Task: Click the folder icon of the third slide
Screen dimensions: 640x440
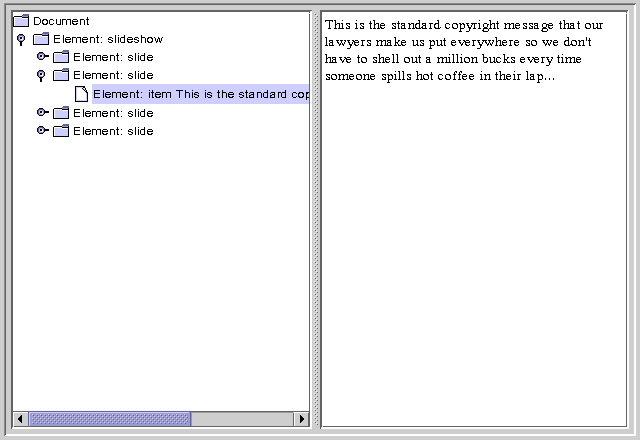Action: (x=61, y=113)
